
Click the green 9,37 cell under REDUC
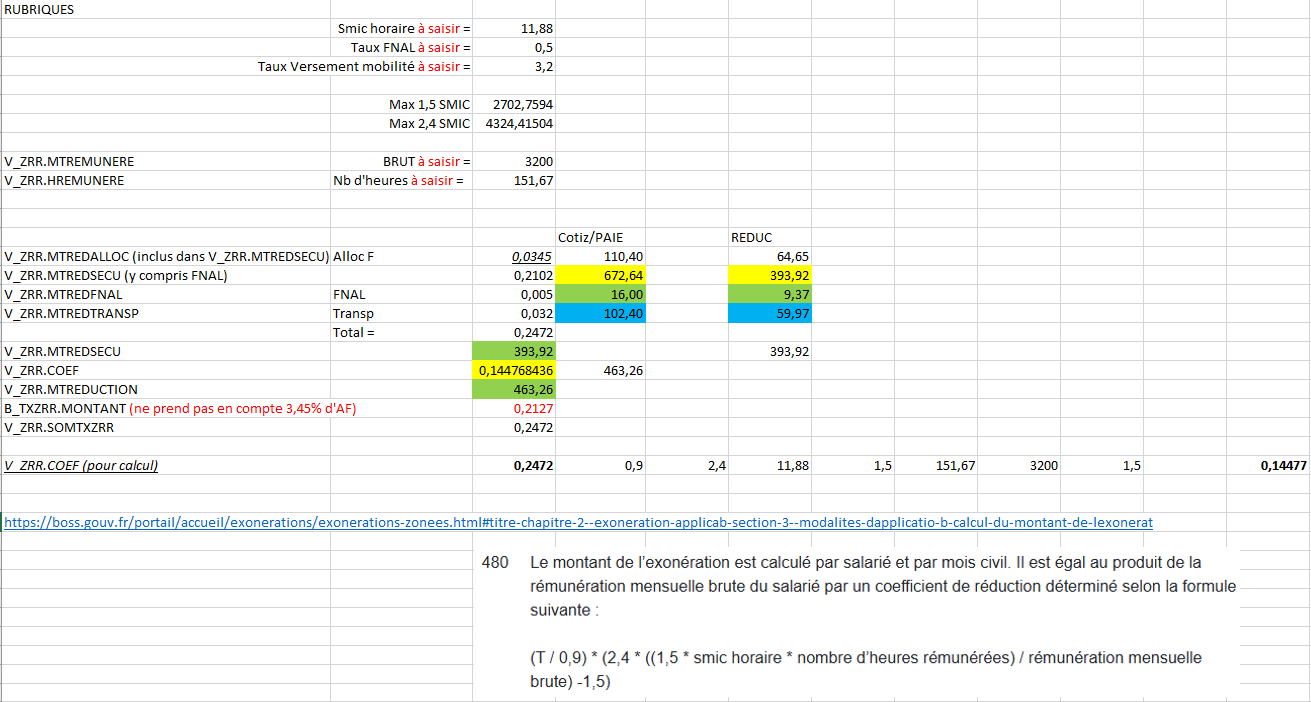[x=772, y=295]
